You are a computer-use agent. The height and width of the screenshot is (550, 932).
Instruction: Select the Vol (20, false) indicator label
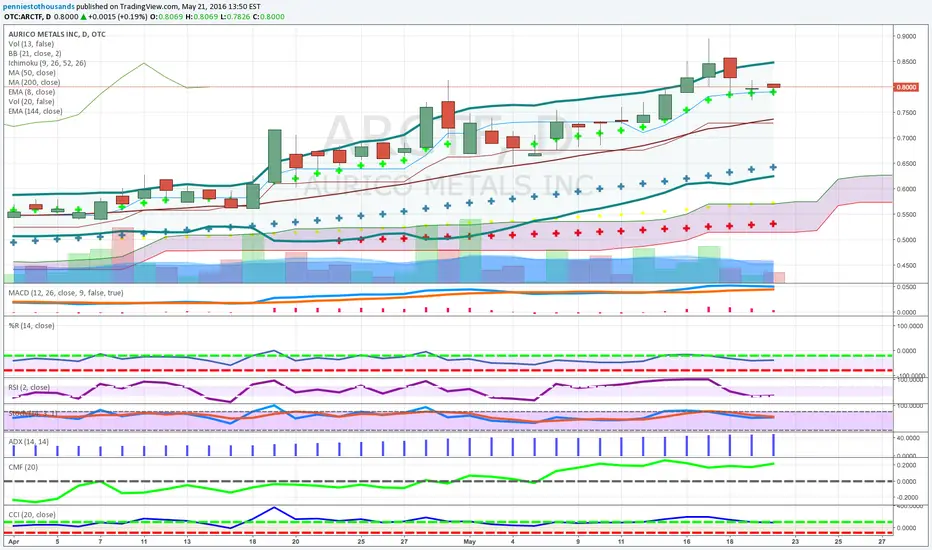(x=31, y=102)
